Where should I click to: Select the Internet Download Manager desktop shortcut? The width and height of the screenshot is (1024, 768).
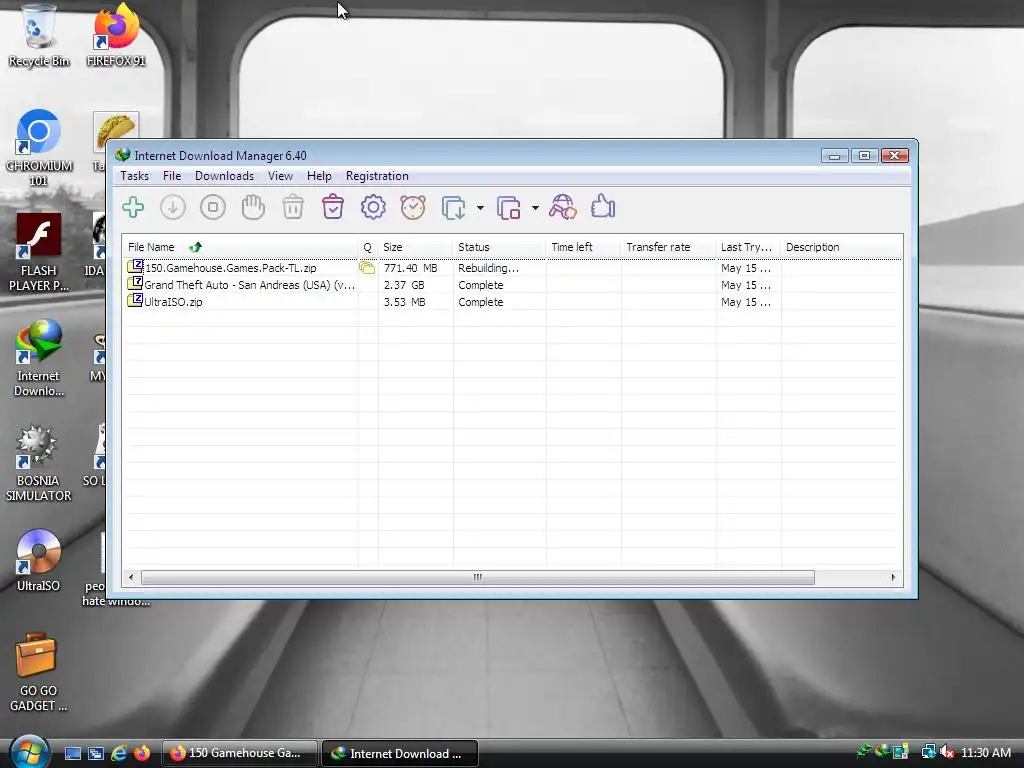coord(39,358)
